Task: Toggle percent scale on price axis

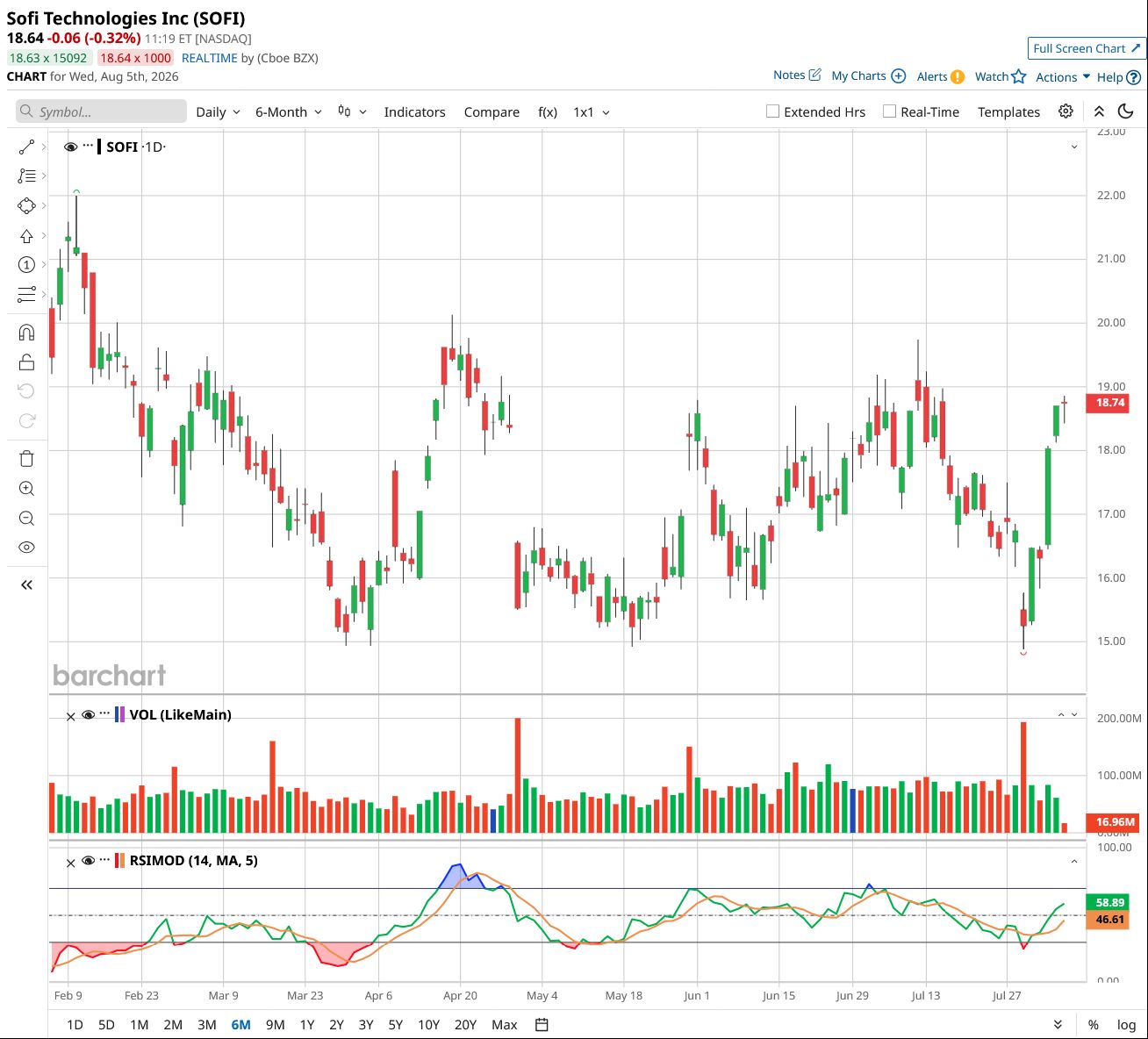Action: coord(1094,1025)
